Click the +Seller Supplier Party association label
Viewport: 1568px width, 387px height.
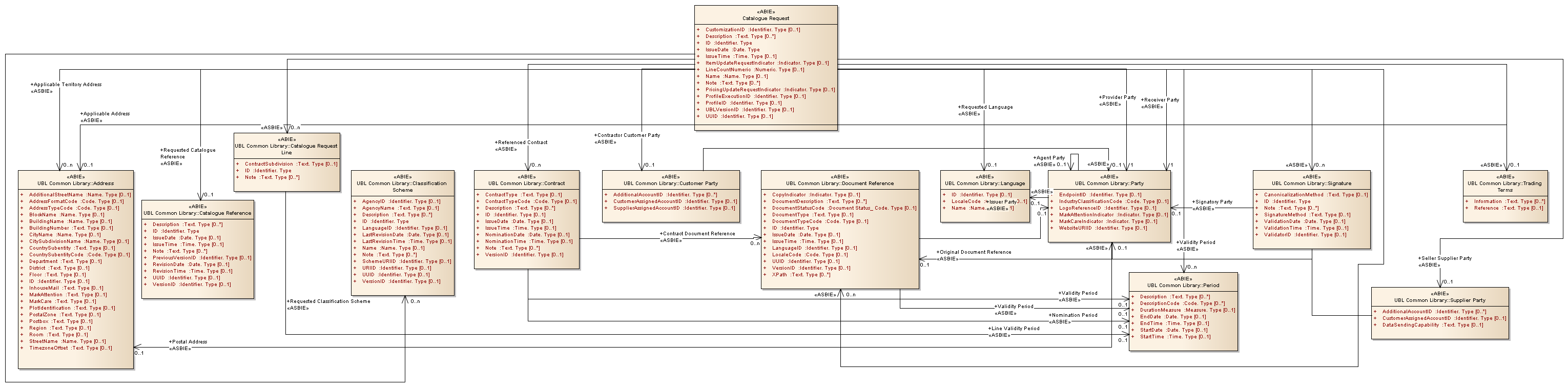[x=1445, y=258]
